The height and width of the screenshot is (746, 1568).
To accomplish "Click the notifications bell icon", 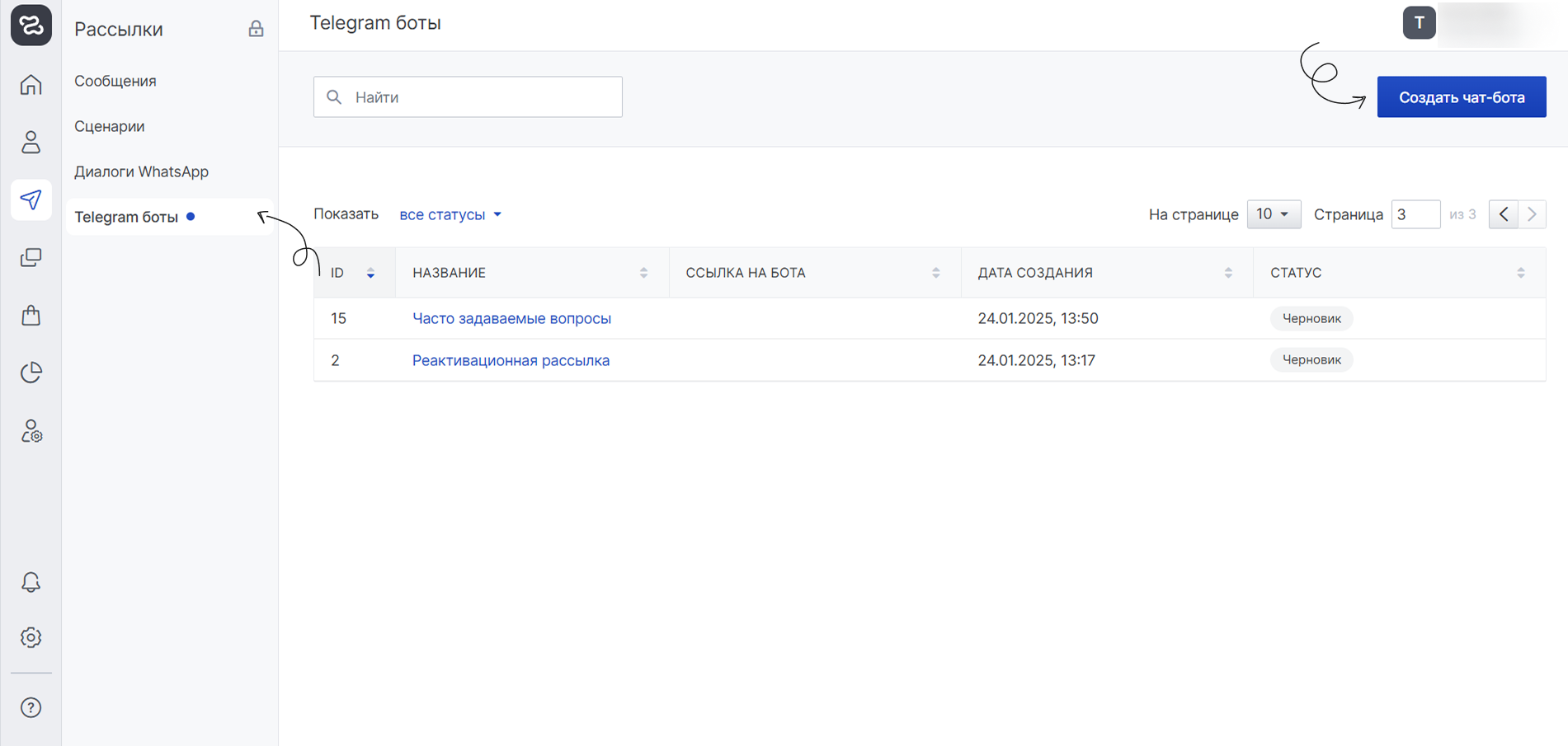I will [31, 582].
